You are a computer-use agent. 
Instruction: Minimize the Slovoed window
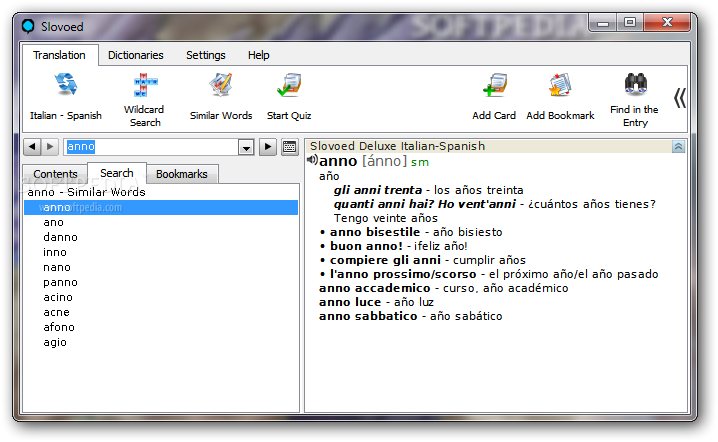(602, 23)
